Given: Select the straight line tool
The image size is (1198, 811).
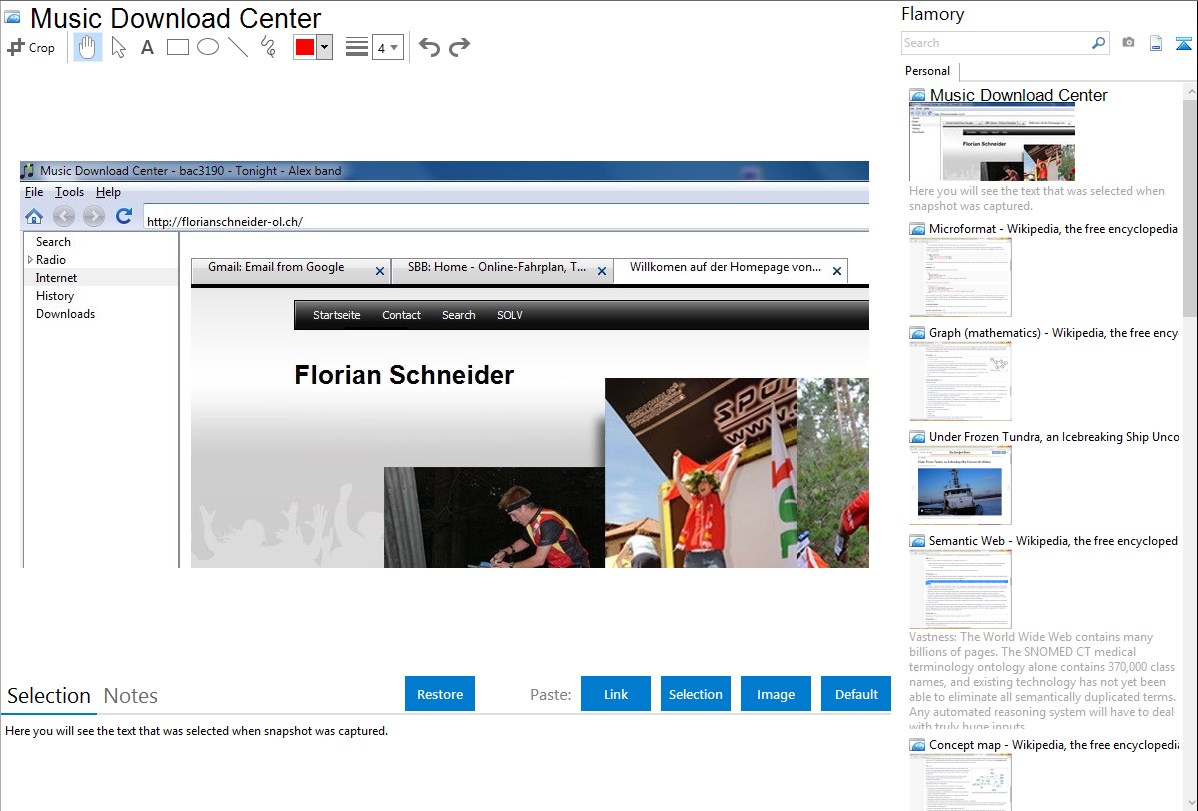Looking at the screenshot, I should tap(237, 47).
